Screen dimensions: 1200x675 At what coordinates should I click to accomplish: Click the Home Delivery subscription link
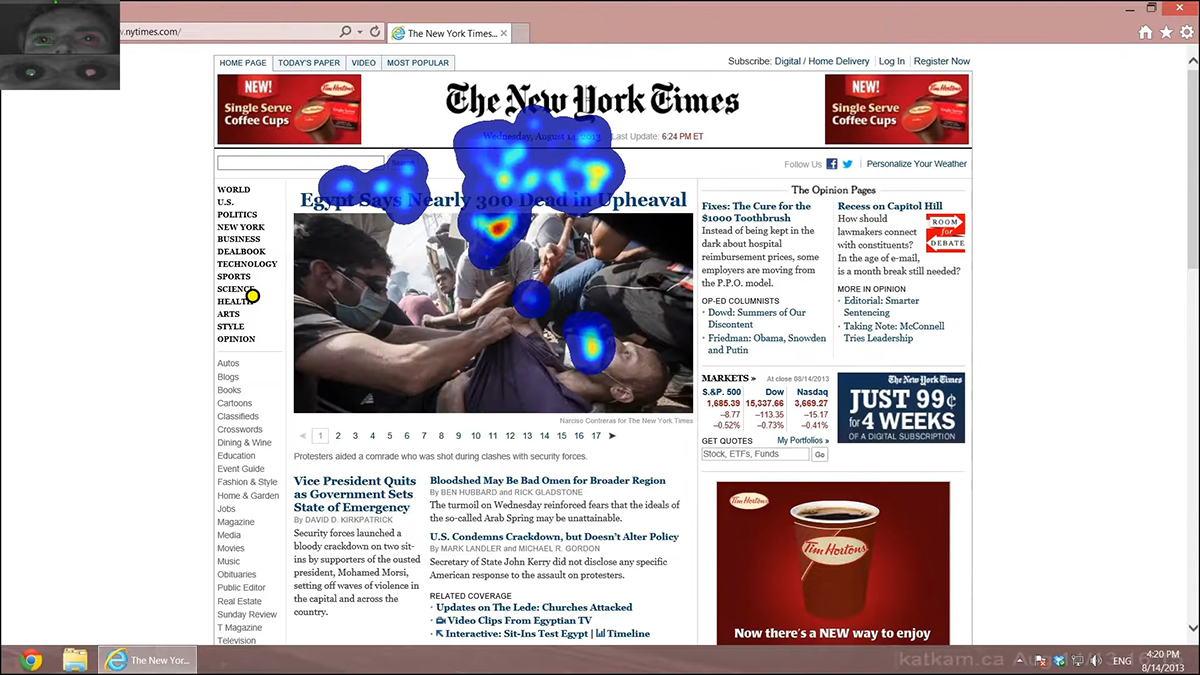coord(839,61)
